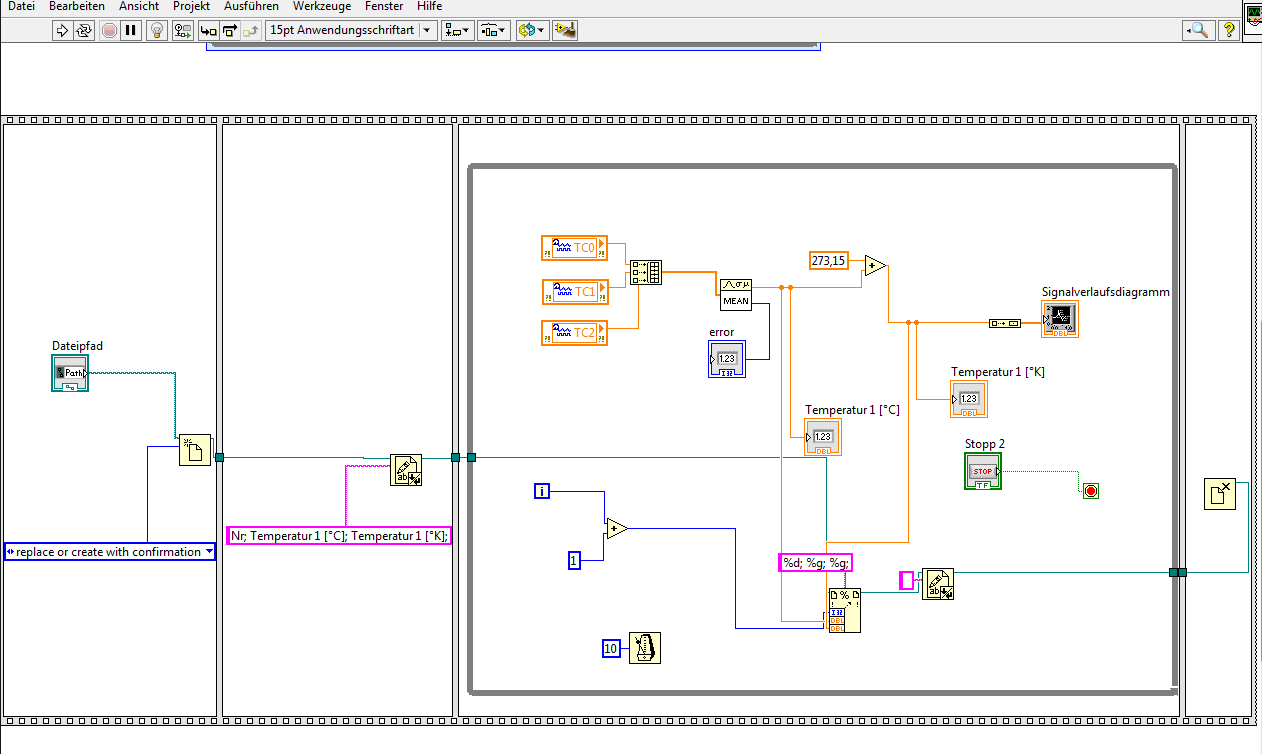Click the Clean Up Diagram button
Viewport: 1262px width, 754px height.
(x=565, y=30)
